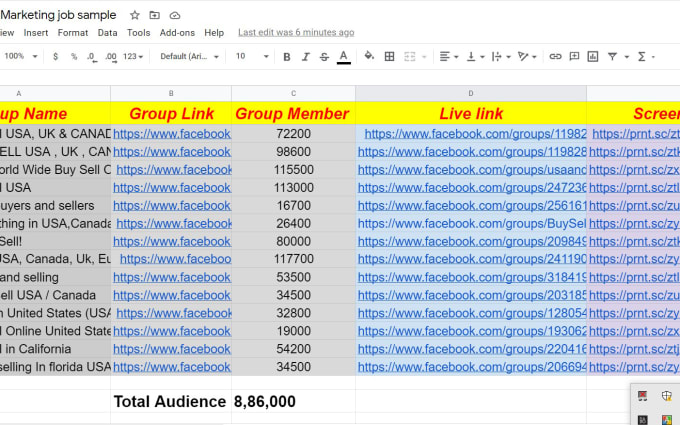
Task: Star the Marketing job sample document
Action: pos(134,15)
